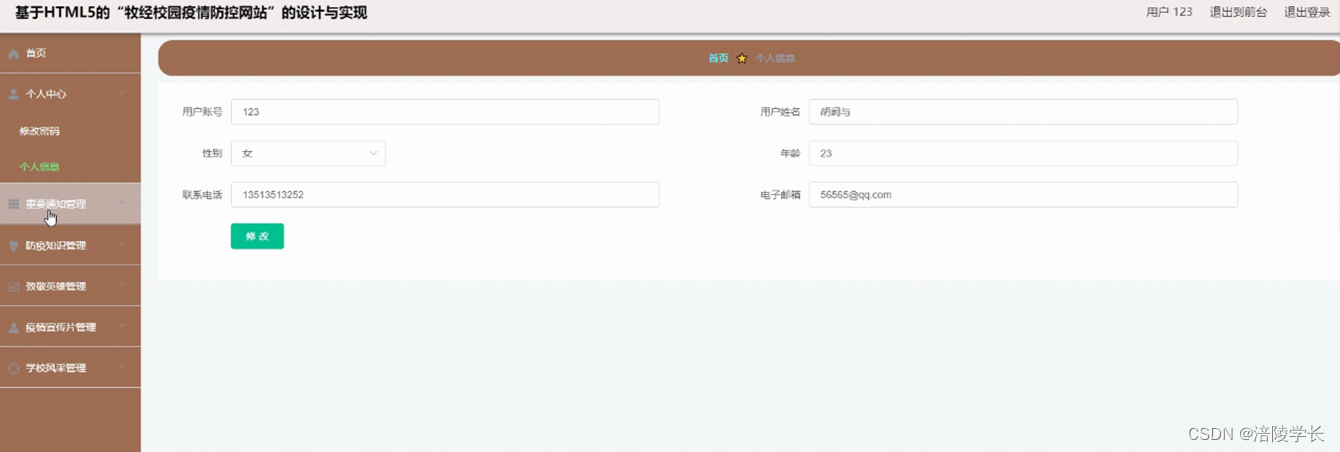Click the home icon beside 首页 in sidebar
The width and height of the screenshot is (1340, 452).
click(x=13, y=53)
